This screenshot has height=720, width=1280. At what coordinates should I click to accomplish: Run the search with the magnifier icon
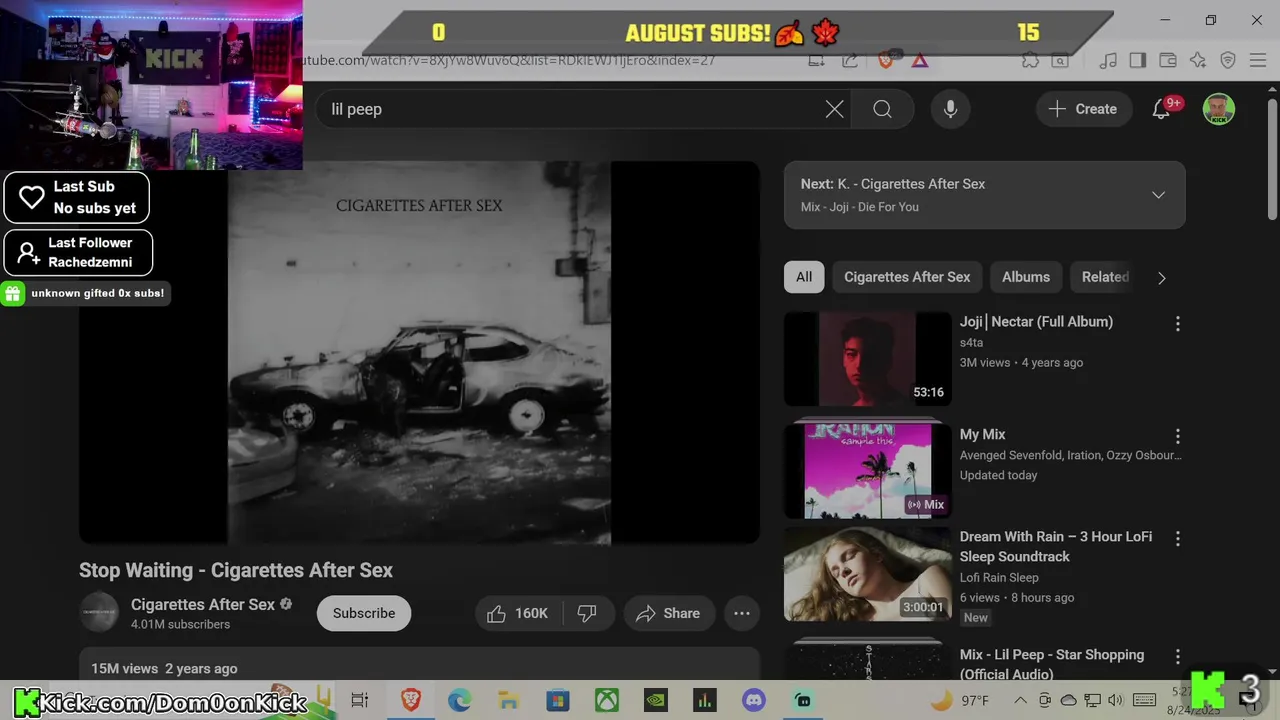coord(882,109)
